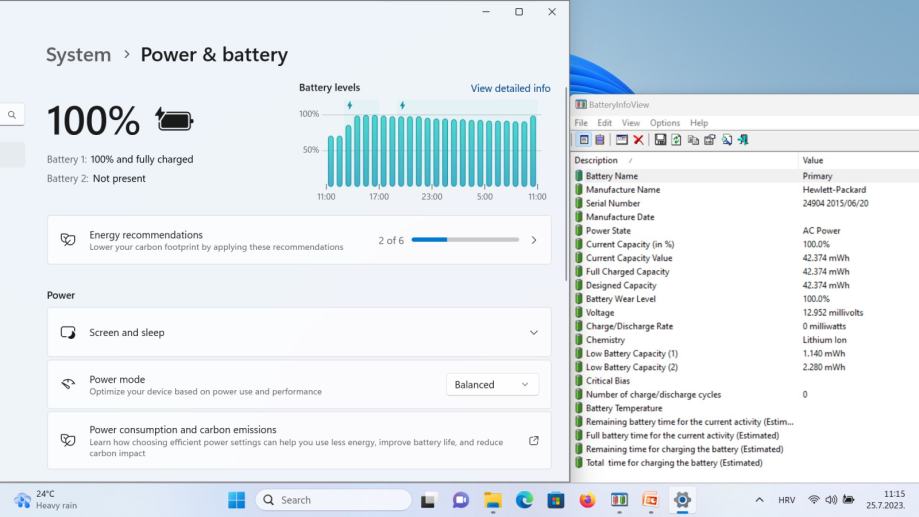Click the red X delete toolbar icon
The image size is (919, 517).
point(638,140)
